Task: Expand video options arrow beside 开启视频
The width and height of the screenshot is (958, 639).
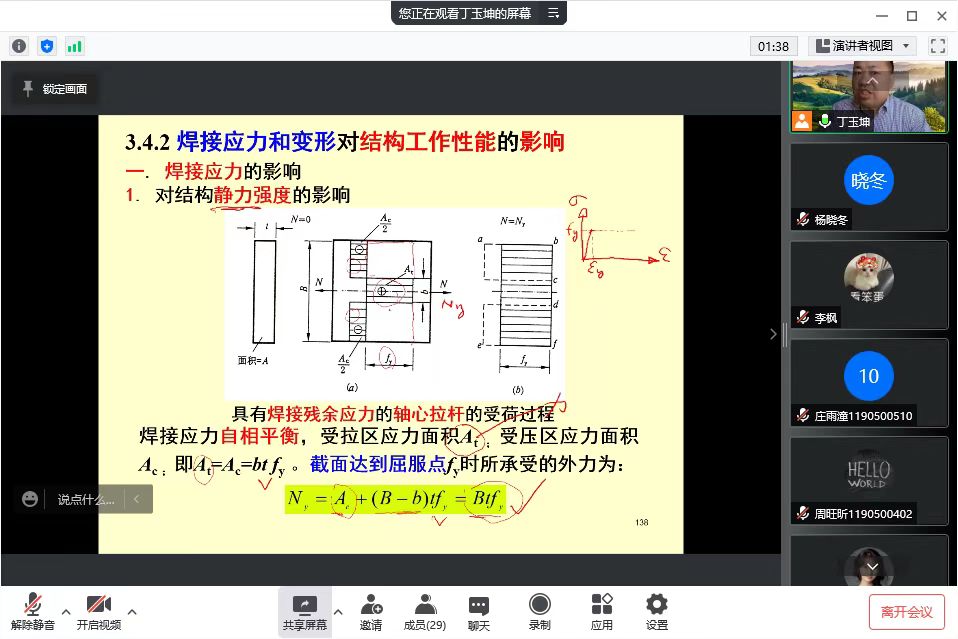Action: click(x=132, y=612)
